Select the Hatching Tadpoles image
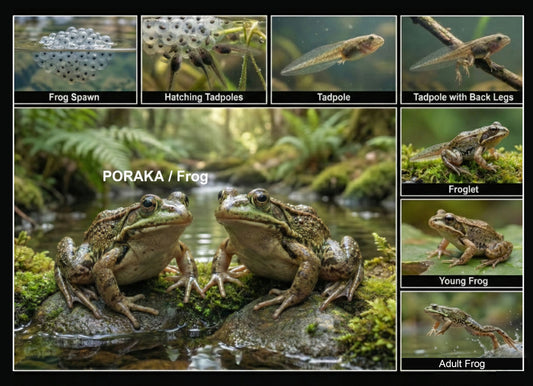Screen dimensions: 533x386 pyautogui.click(x=204, y=54)
